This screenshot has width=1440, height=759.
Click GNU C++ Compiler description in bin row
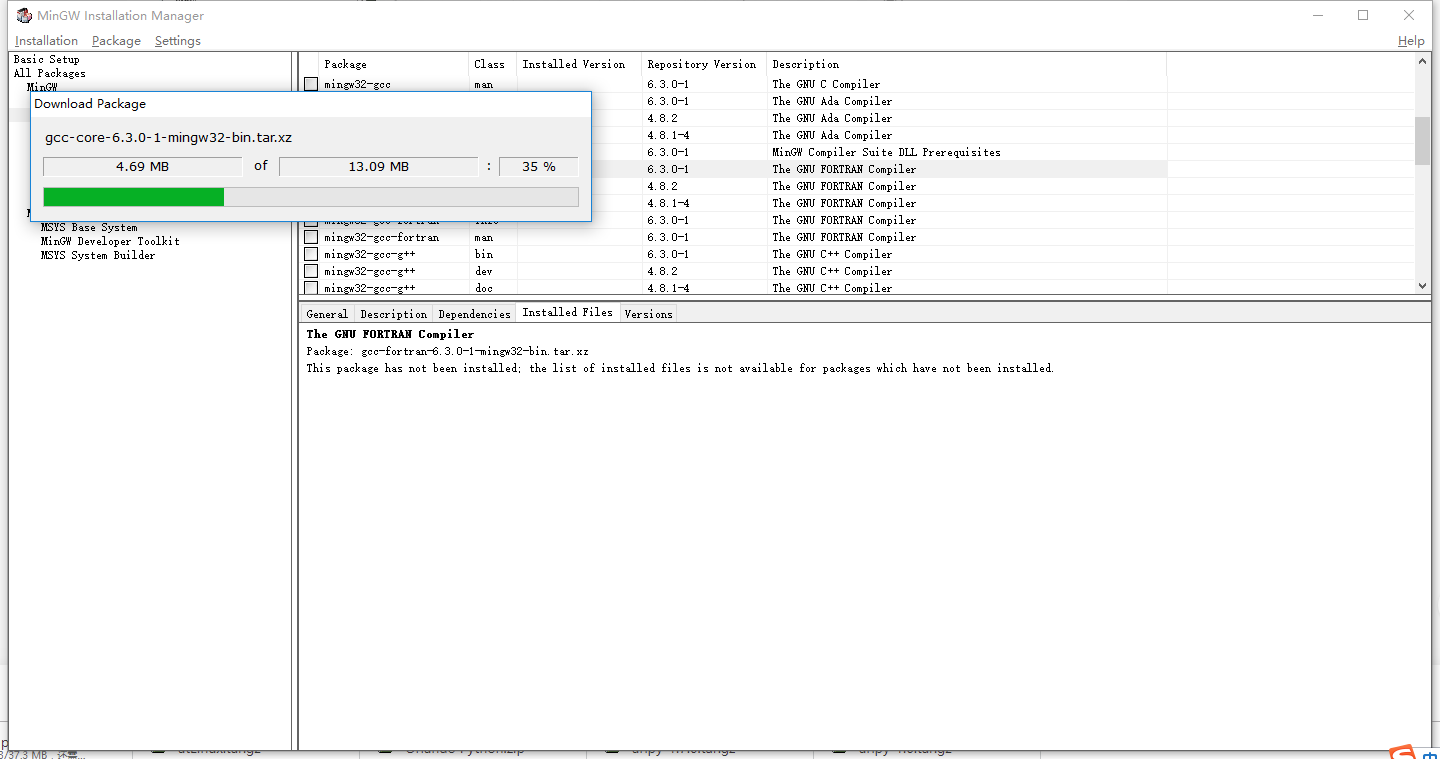(832, 255)
